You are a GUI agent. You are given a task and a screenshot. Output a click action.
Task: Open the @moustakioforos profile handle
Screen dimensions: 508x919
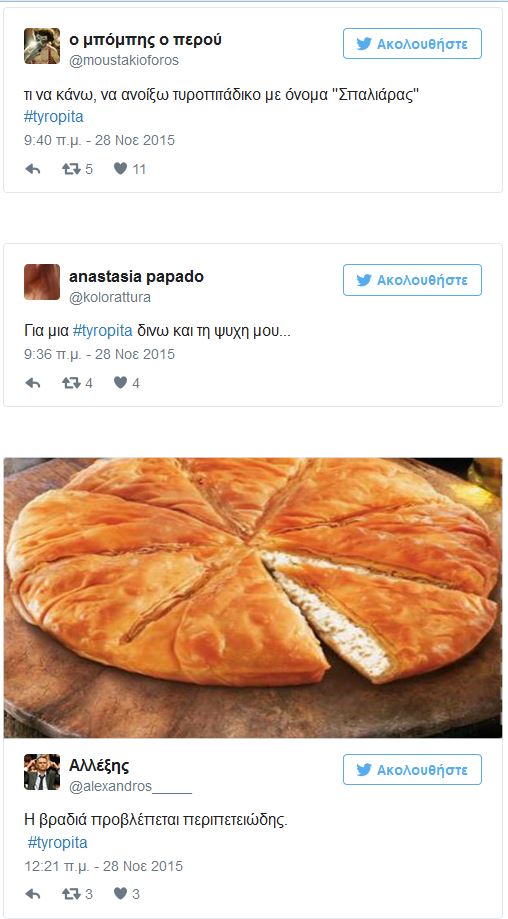pyautogui.click(x=124, y=60)
